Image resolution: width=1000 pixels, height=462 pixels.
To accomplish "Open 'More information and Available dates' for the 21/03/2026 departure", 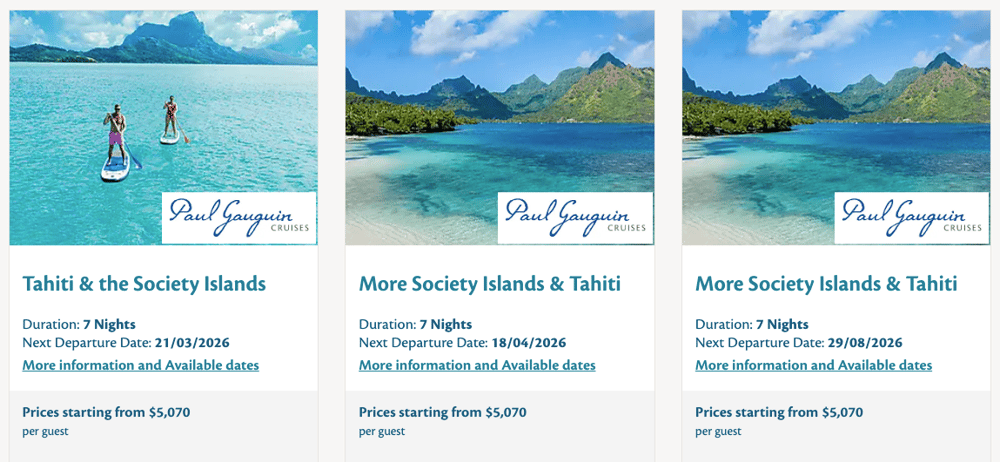I will [141, 365].
